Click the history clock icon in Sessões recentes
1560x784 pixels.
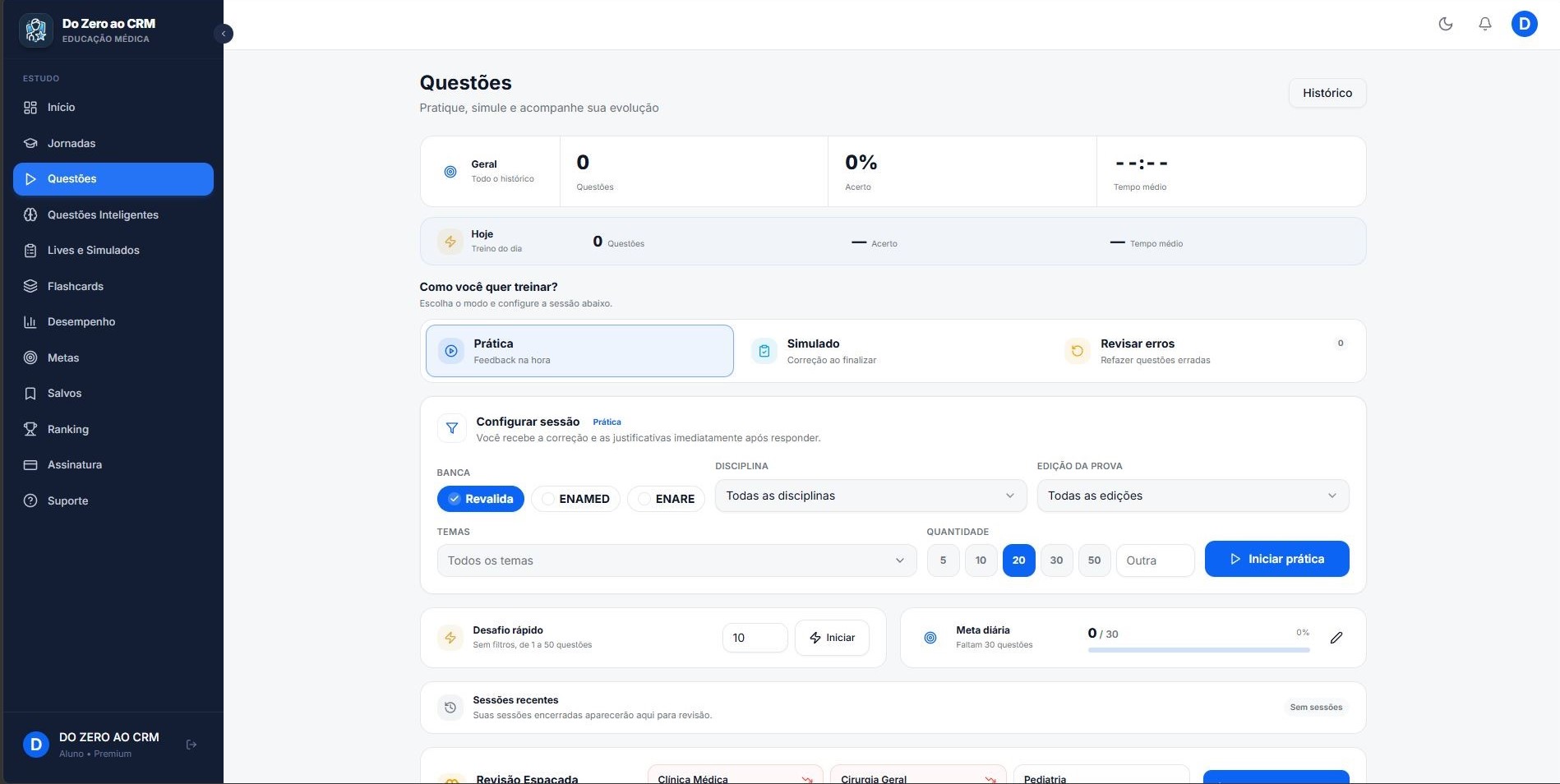tap(450, 708)
